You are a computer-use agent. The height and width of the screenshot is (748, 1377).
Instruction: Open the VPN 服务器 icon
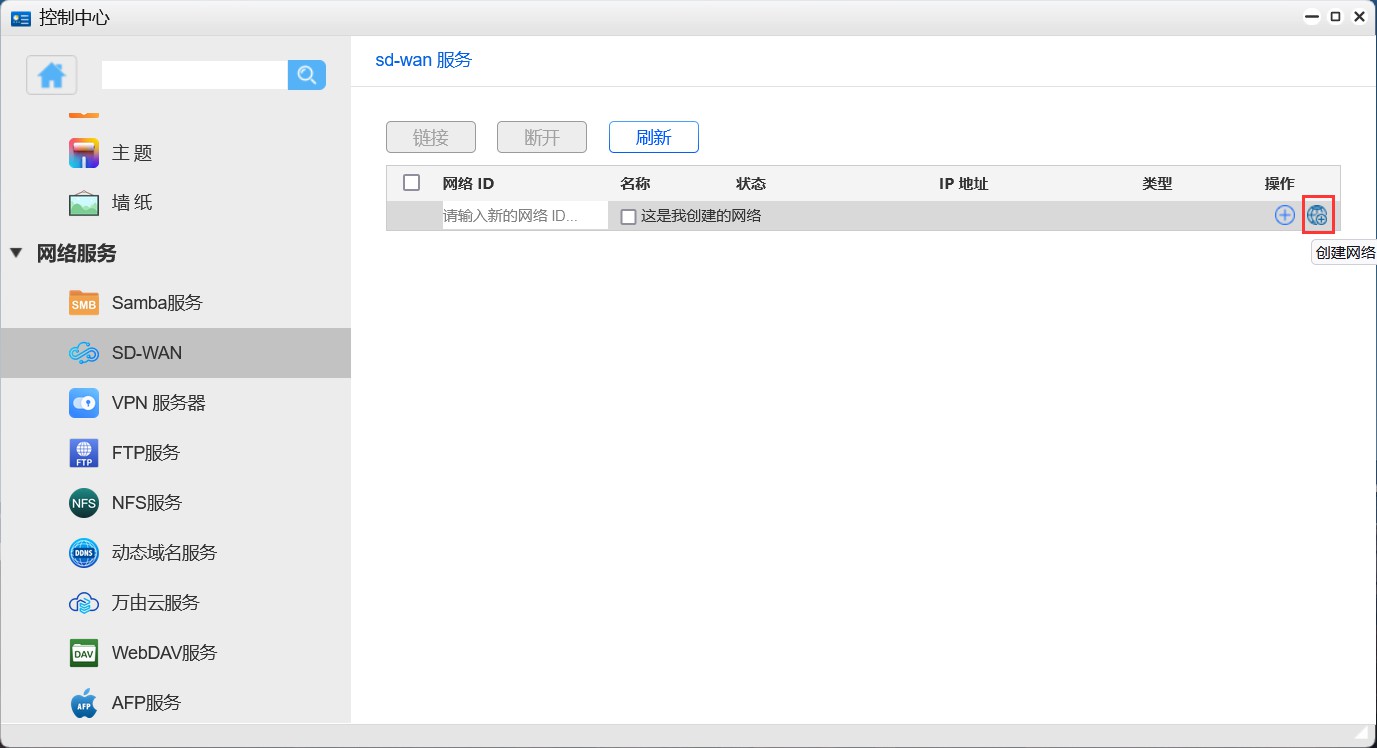pyautogui.click(x=83, y=402)
